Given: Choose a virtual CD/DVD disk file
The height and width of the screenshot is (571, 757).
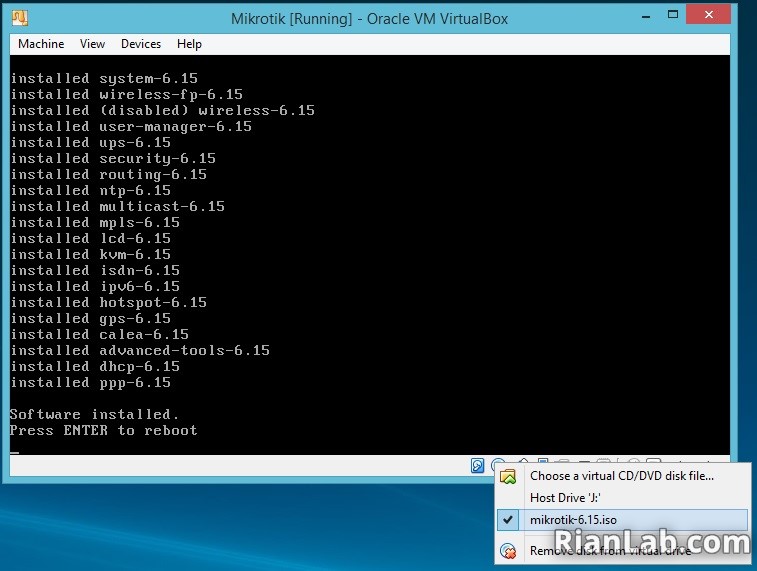Looking at the screenshot, I should pyautogui.click(x=622, y=476).
